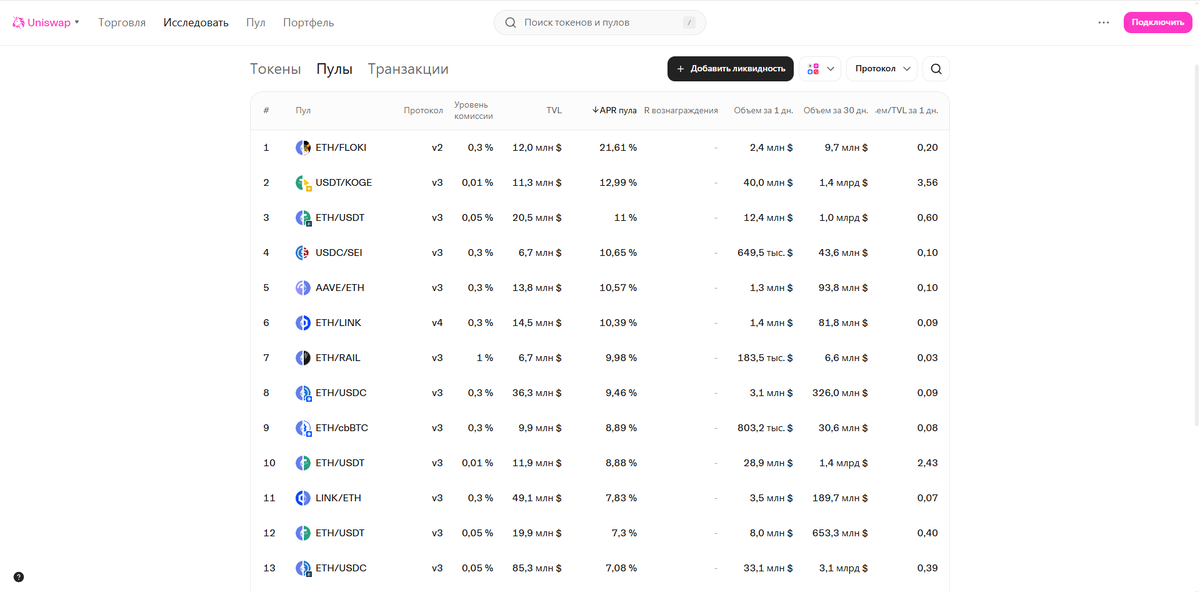The width and height of the screenshot is (1200, 592).
Task: Open the ETH/RAIL pool link
Action: (338, 358)
